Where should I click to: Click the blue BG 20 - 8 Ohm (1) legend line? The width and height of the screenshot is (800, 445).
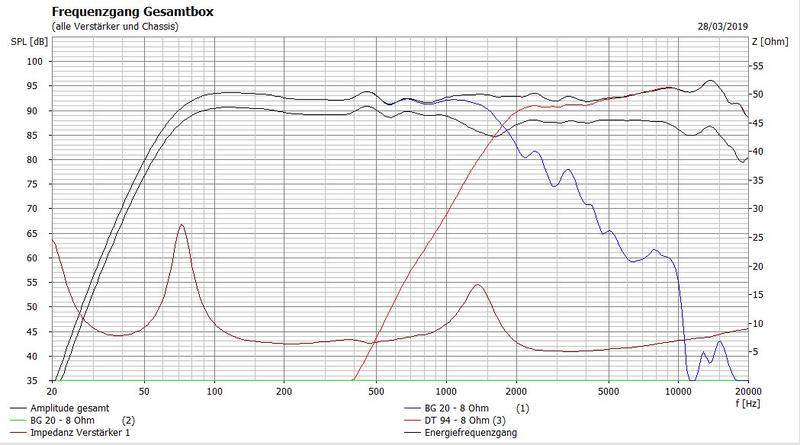click(x=412, y=408)
